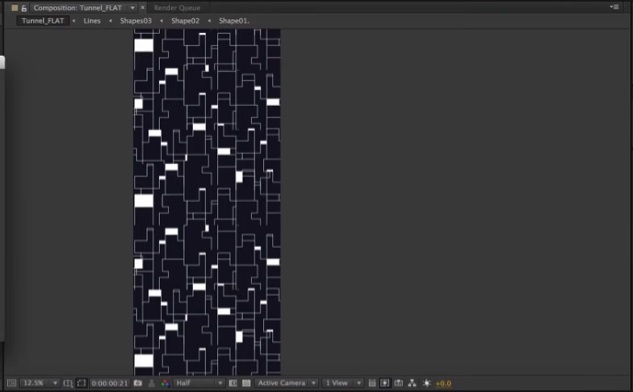This screenshot has width=633, height=392.
Task: Close the Tunnel_FLAT composition tab
Action: coord(143,8)
